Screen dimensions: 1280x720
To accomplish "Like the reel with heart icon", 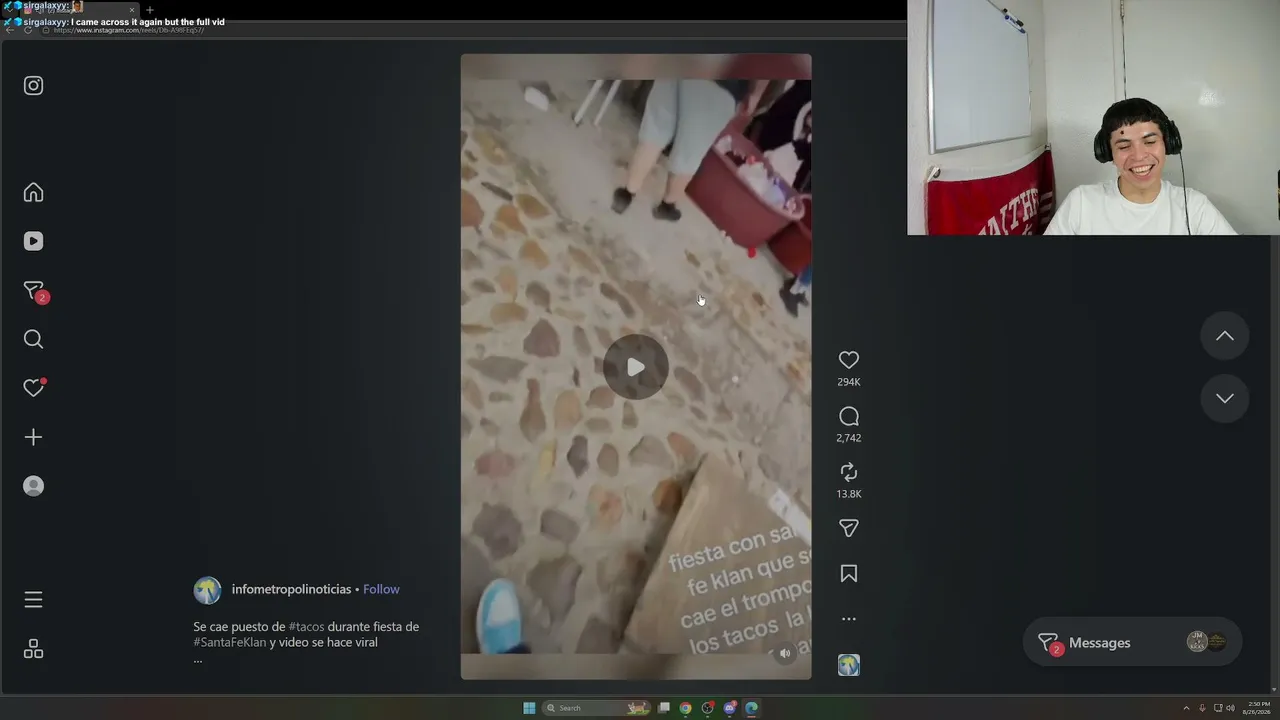I will 849,360.
